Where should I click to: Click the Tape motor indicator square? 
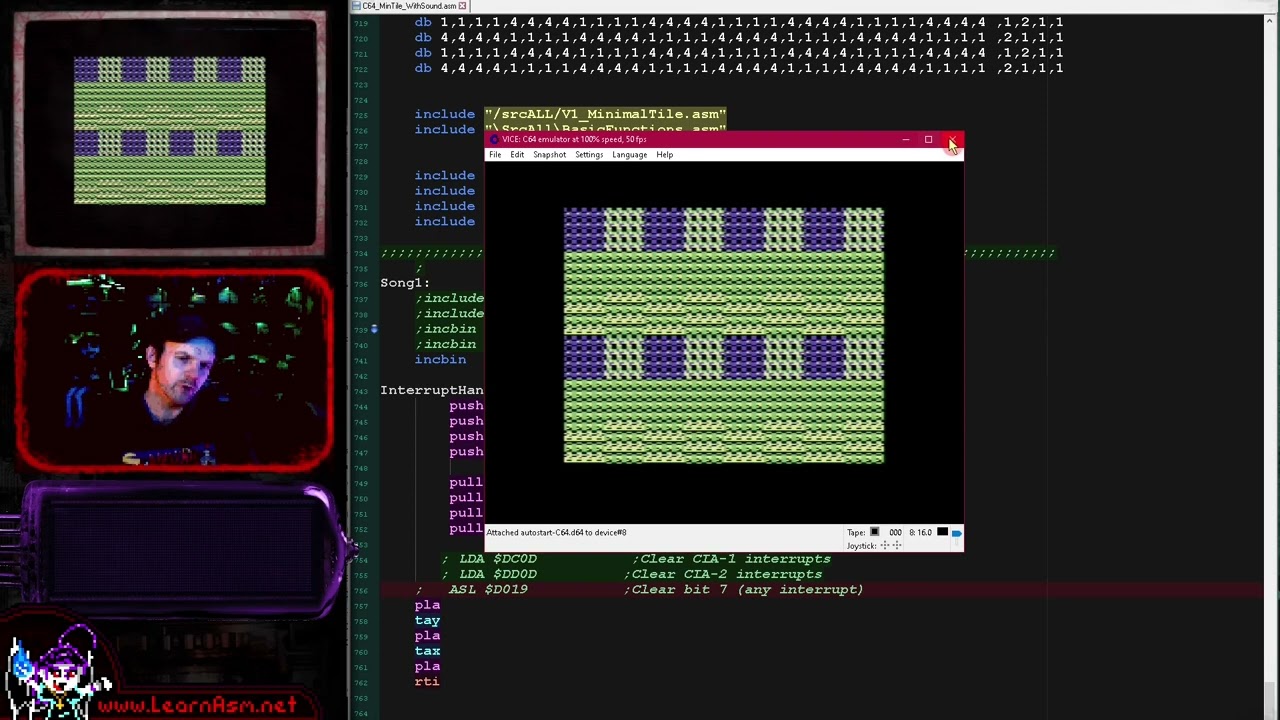click(874, 533)
